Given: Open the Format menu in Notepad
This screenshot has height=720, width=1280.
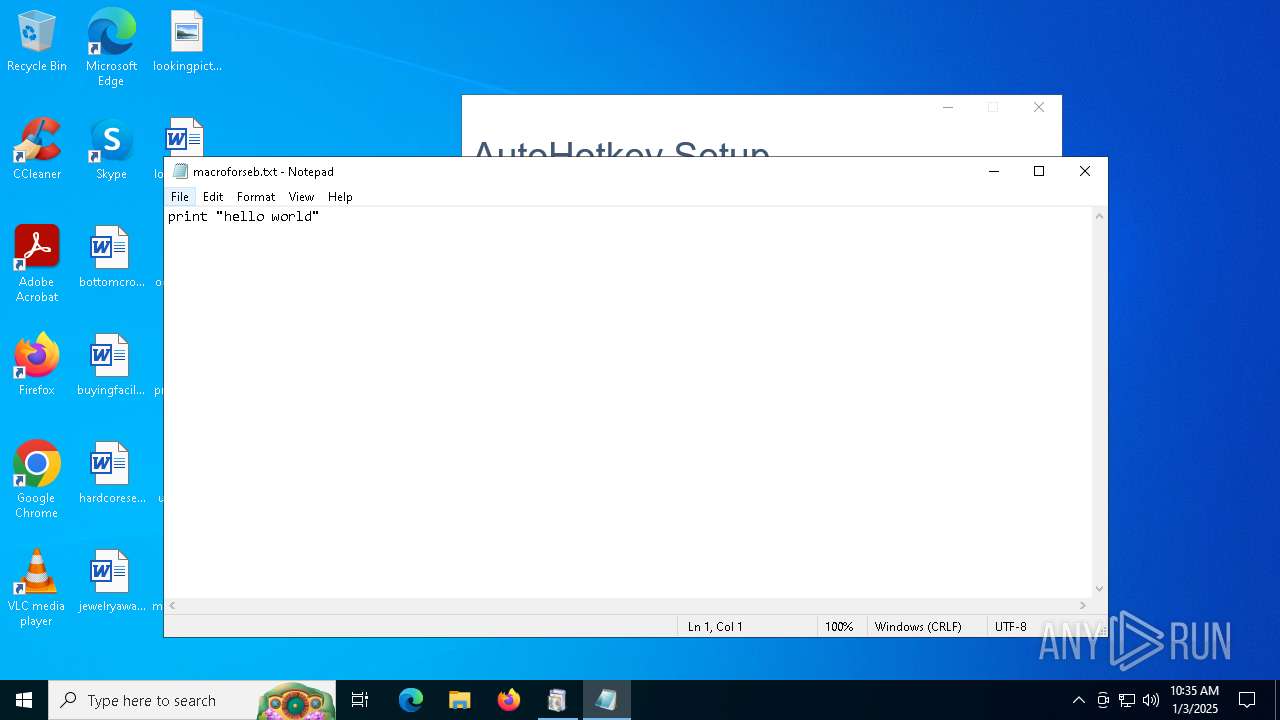Looking at the screenshot, I should [x=256, y=197].
